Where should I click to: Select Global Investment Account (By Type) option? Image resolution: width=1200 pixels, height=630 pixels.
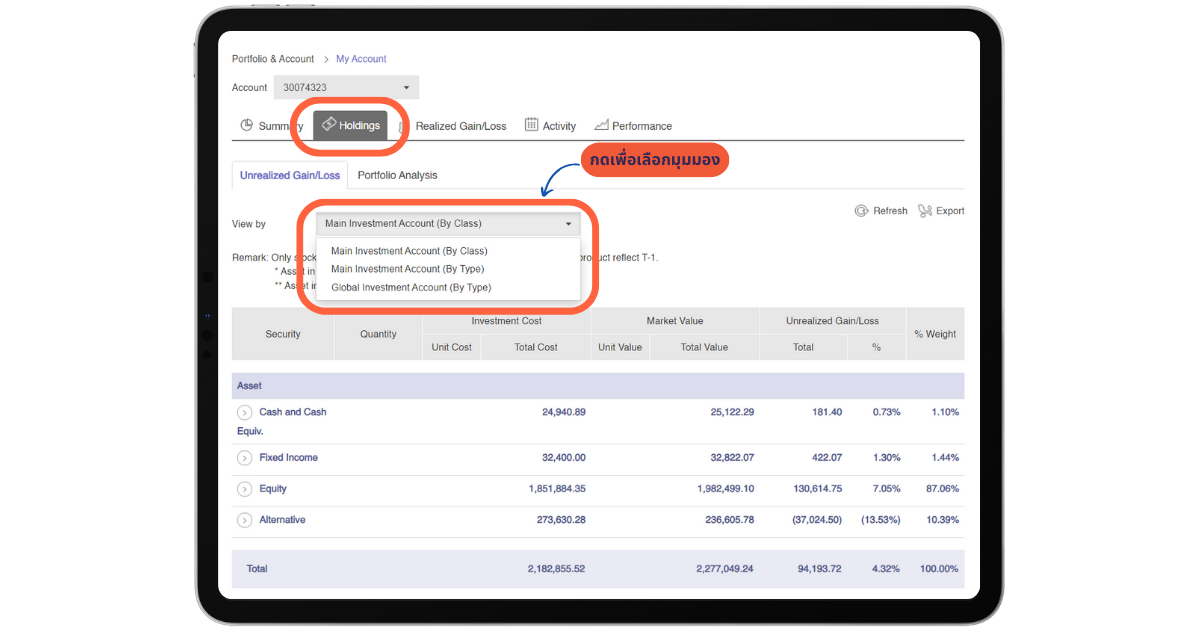pos(410,287)
